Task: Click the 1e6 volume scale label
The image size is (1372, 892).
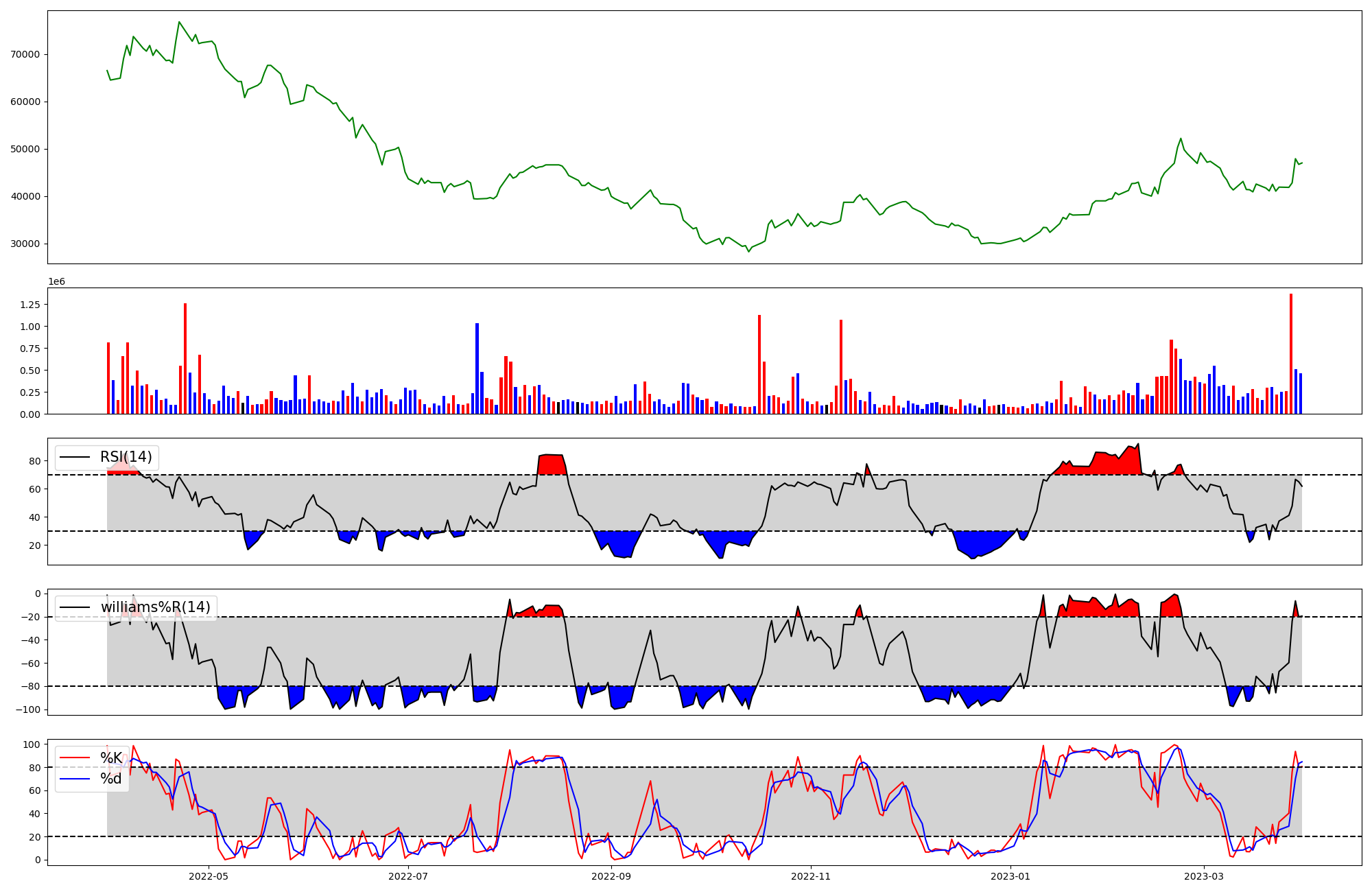Action: 56,282
